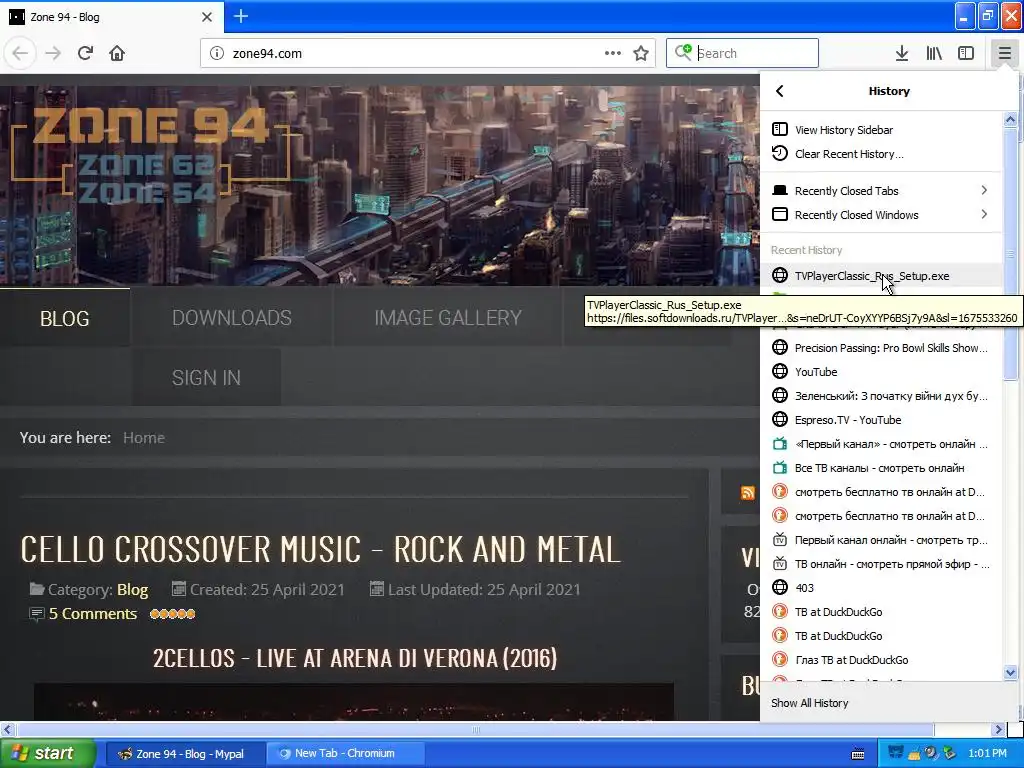Open the 5 Comments link
The width and height of the screenshot is (1024, 768).
[93, 614]
